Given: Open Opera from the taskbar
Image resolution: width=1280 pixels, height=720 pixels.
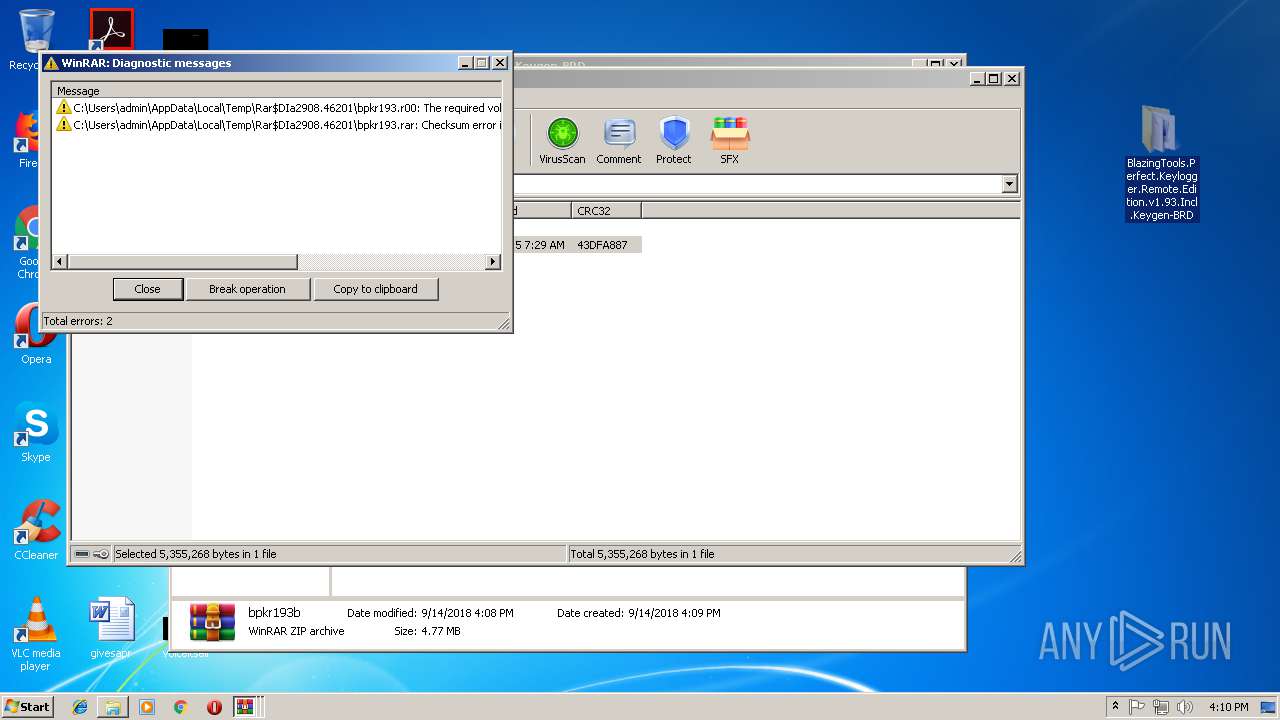Looking at the screenshot, I should pos(214,707).
